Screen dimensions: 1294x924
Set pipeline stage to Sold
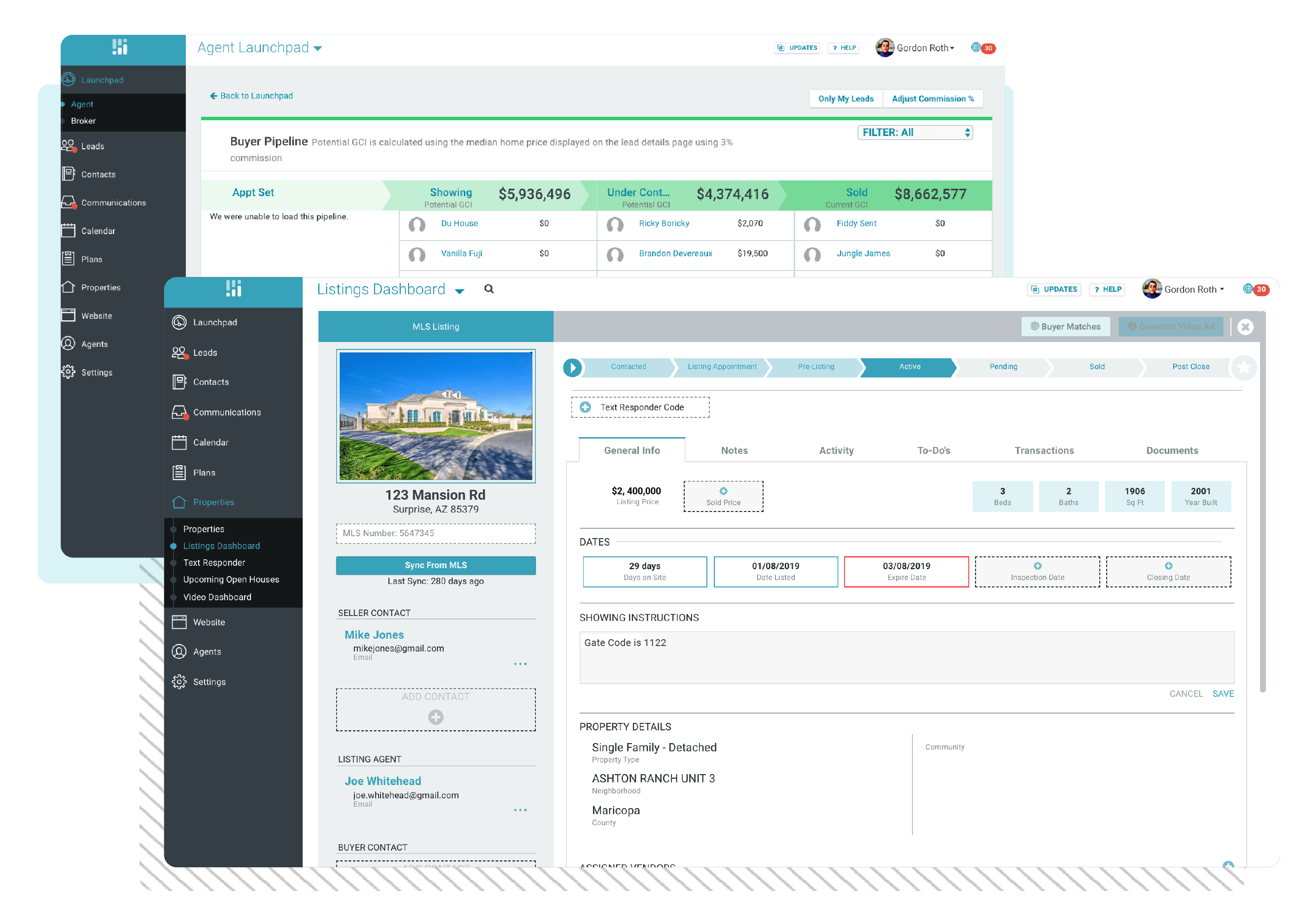(x=1096, y=367)
